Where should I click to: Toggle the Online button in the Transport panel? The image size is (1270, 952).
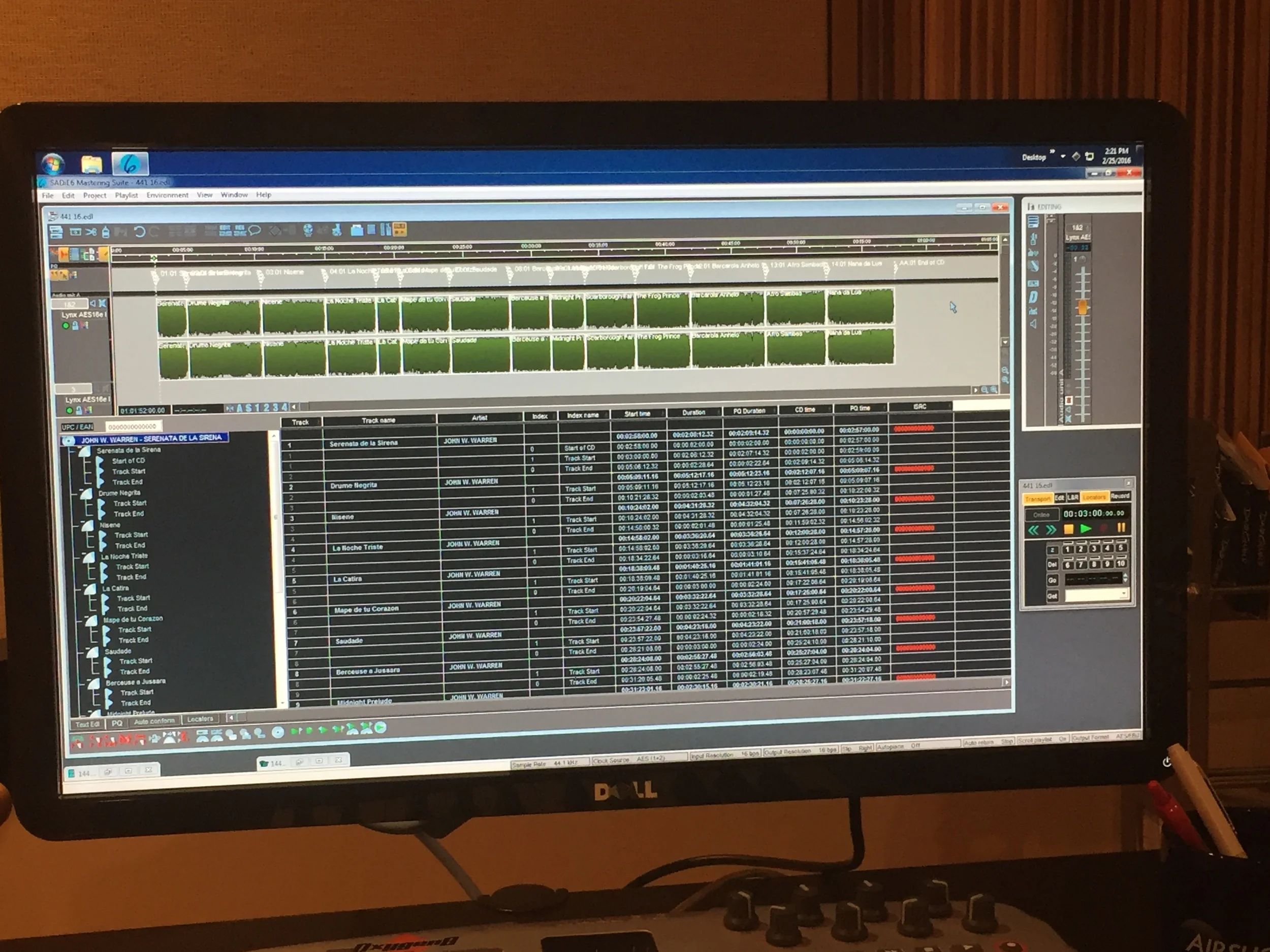pos(1042,515)
